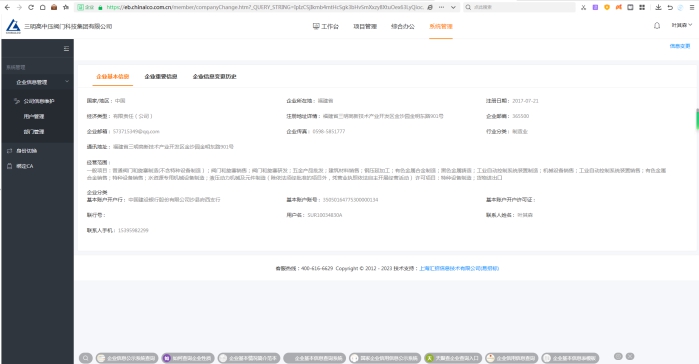
Task: Click the browser search input field
Action: pos(519,7)
